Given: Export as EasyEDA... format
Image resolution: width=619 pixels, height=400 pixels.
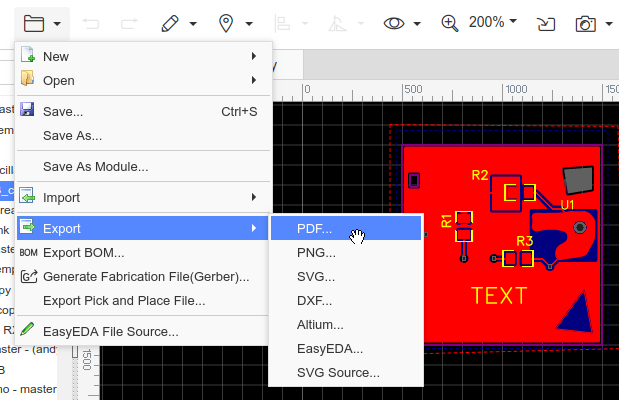Looking at the screenshot, I should (346, 349).
